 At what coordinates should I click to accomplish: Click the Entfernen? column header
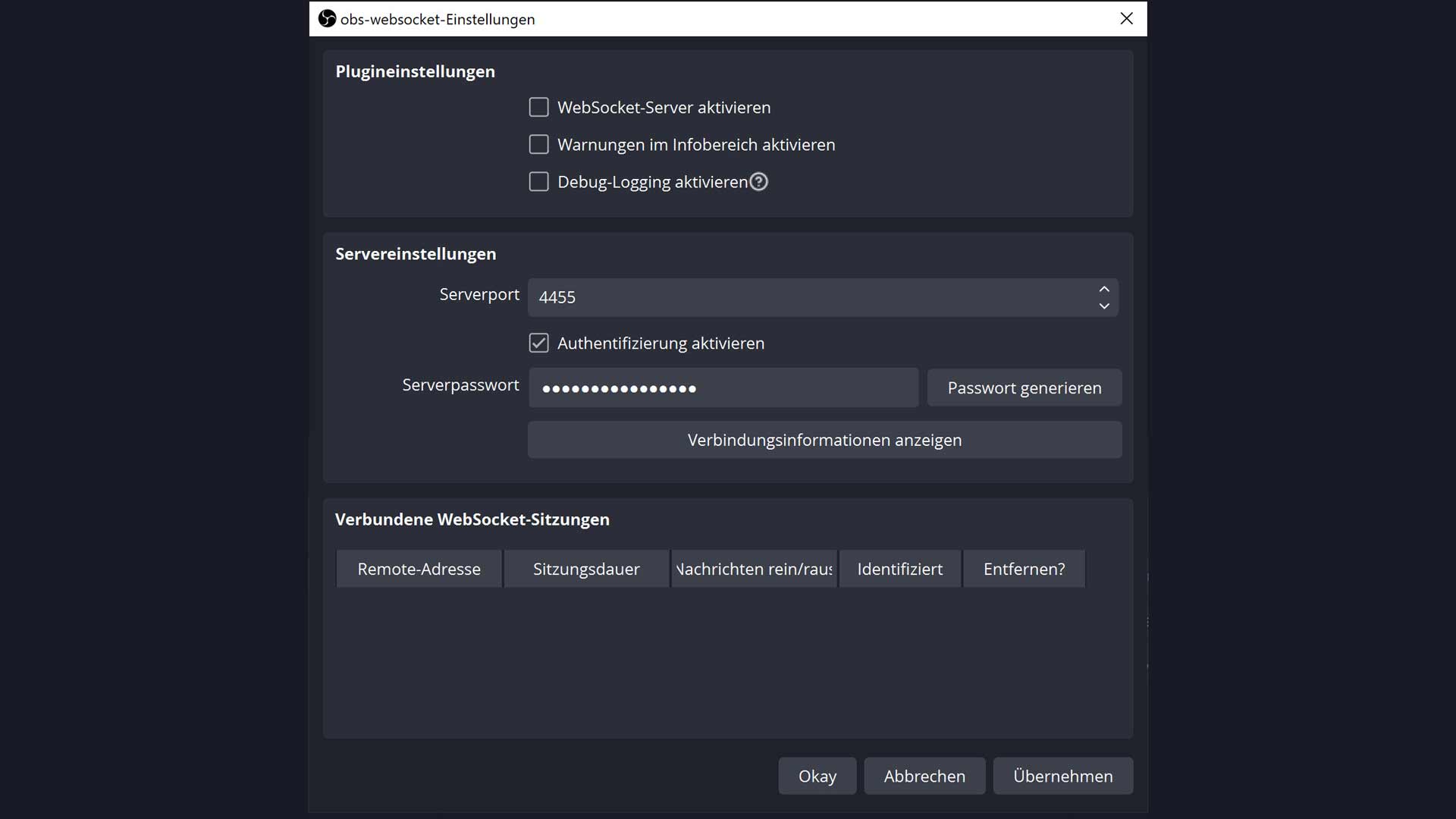click(1024, 569)
